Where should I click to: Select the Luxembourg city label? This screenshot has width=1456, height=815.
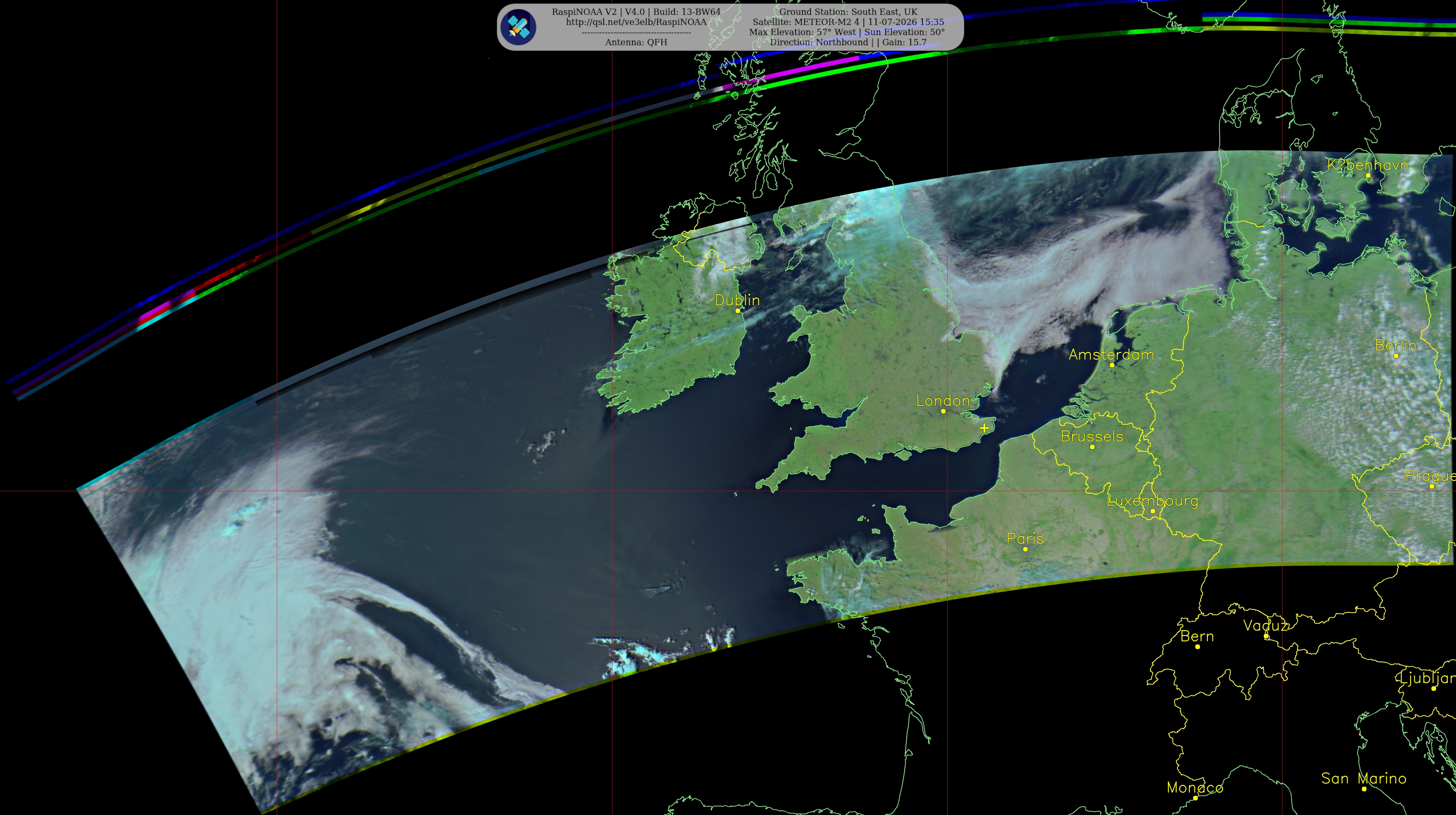click(1152, 501)
